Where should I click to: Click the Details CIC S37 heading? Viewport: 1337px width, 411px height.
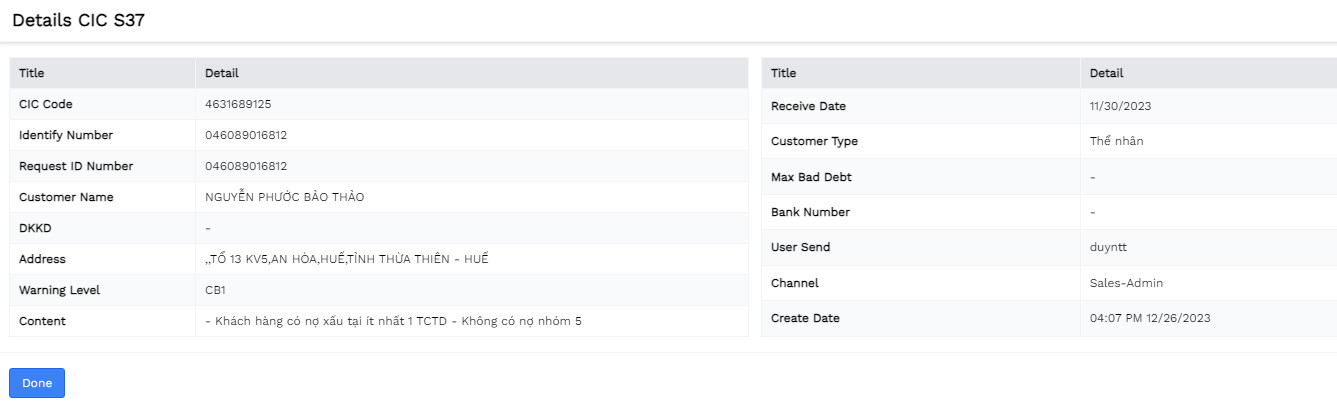[79, 20]
